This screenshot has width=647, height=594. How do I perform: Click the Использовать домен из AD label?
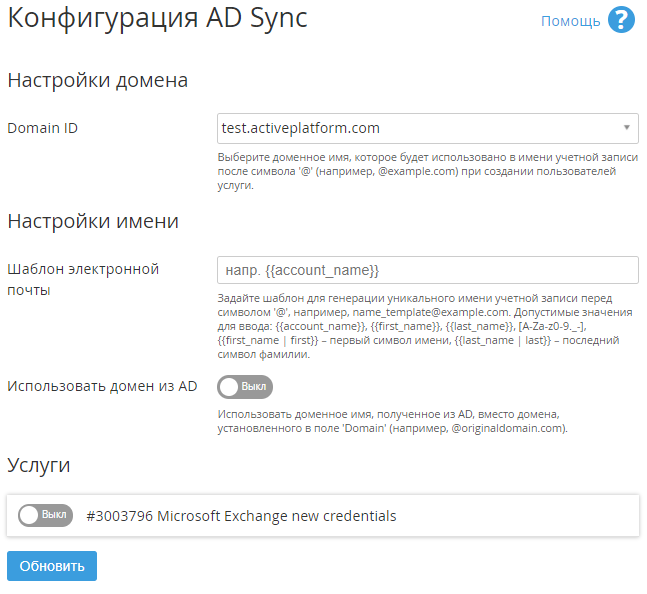102,386
